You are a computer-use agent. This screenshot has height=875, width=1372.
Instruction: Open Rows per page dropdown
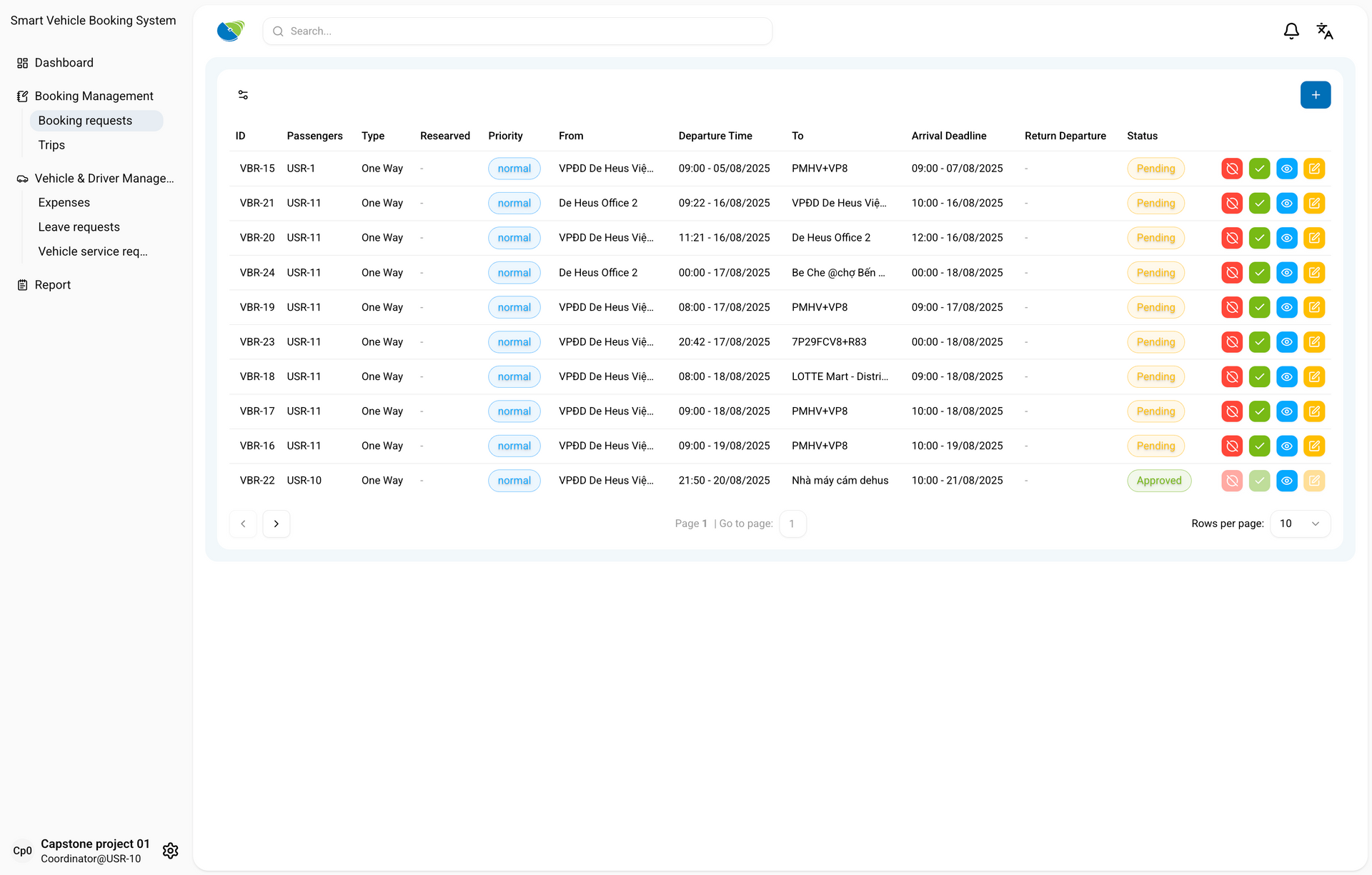point(1300,524)
